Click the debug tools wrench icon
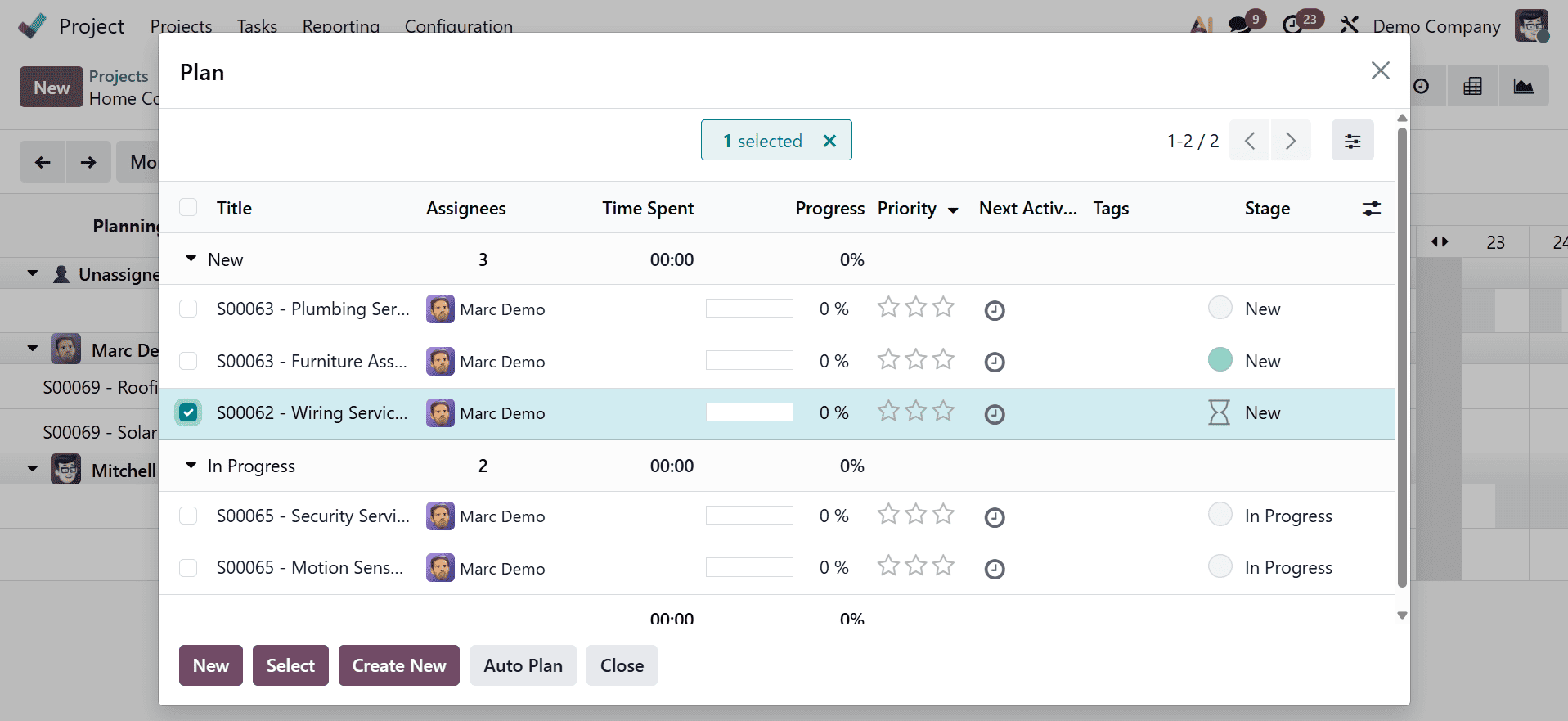The height and width of the screenshot is (721, 1568). pos(1350,25)
